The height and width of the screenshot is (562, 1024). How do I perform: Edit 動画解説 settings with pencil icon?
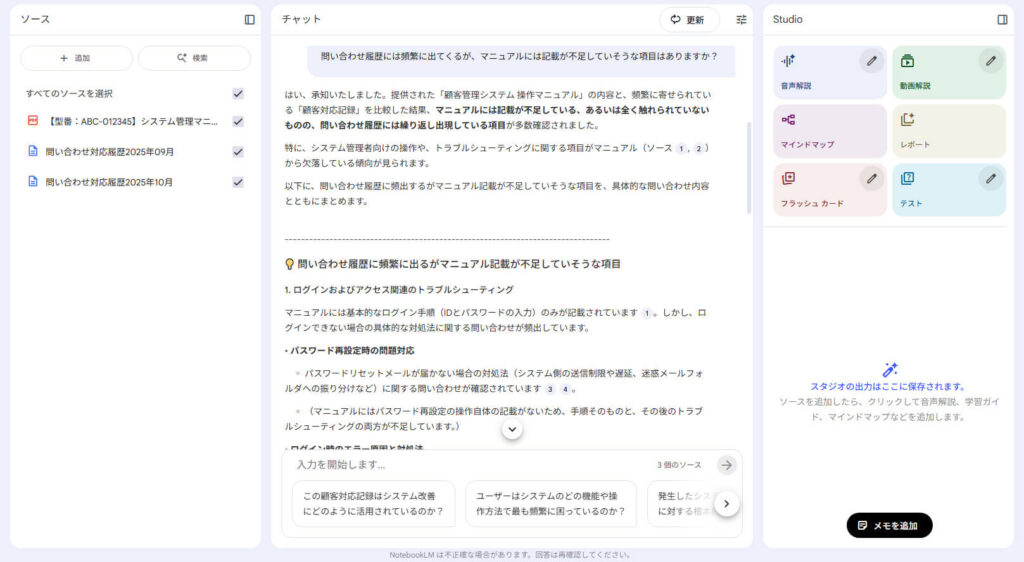991,61
